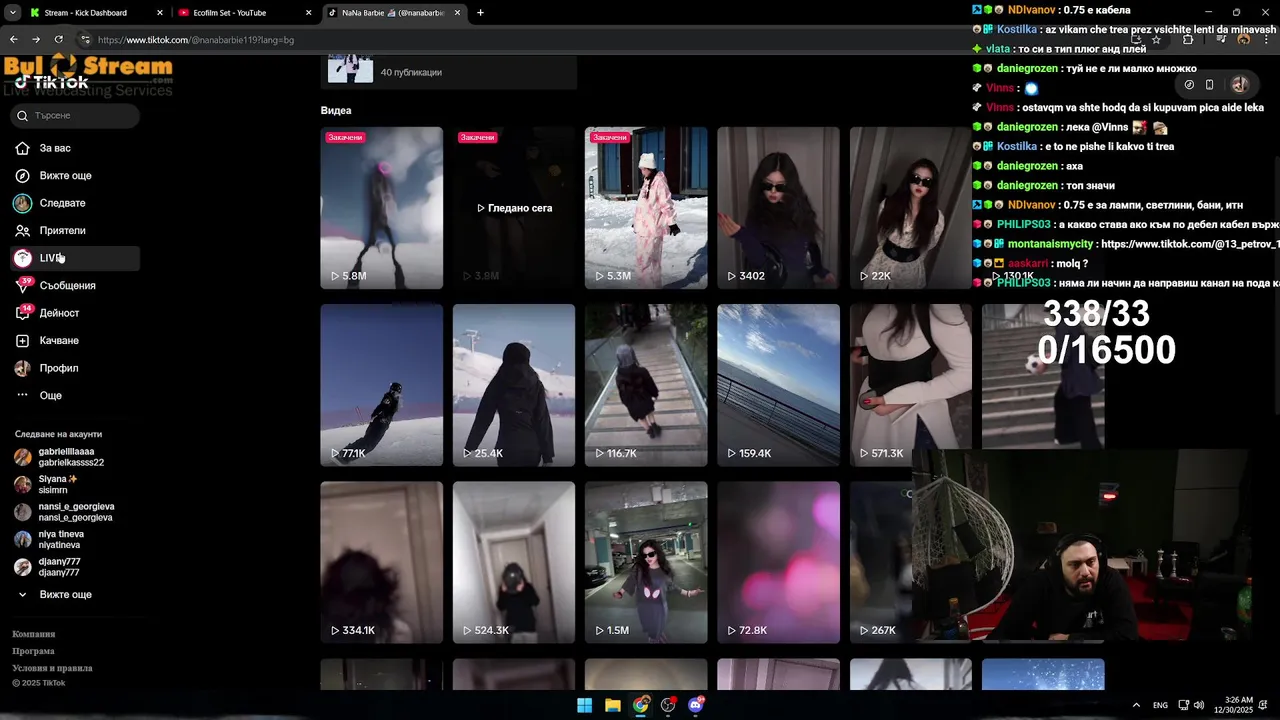This screenshot has height=720, width=1280.
Task: Open OBS icon in the taskbar
Action: tap(668, 705)
